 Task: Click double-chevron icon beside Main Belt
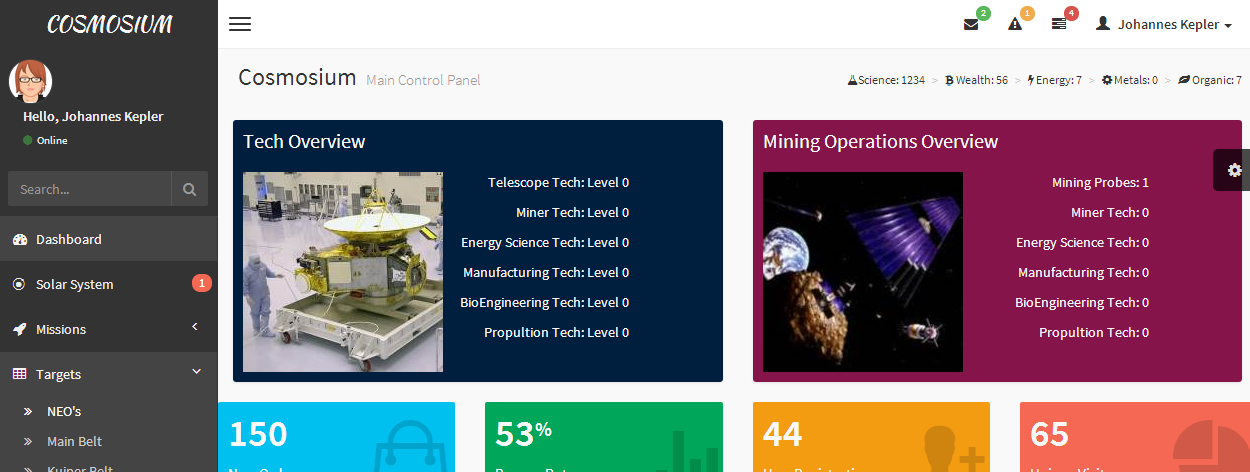[29, 441]
